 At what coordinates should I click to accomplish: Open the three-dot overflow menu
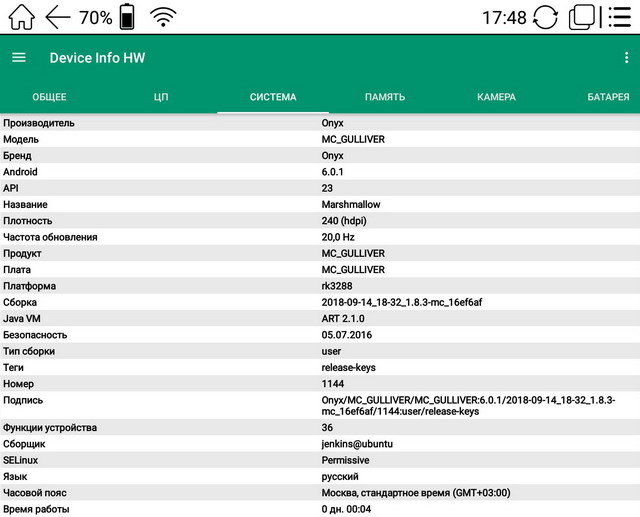point(627,58)
